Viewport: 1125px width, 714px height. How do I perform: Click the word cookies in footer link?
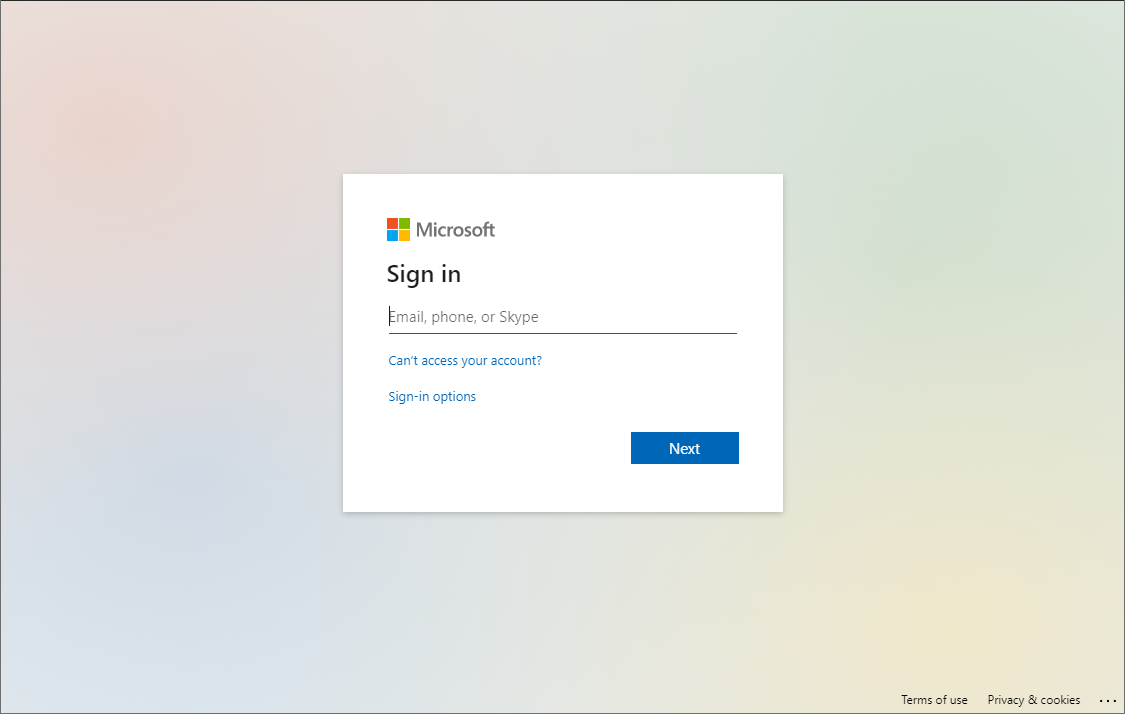(x=1060, y=700)
